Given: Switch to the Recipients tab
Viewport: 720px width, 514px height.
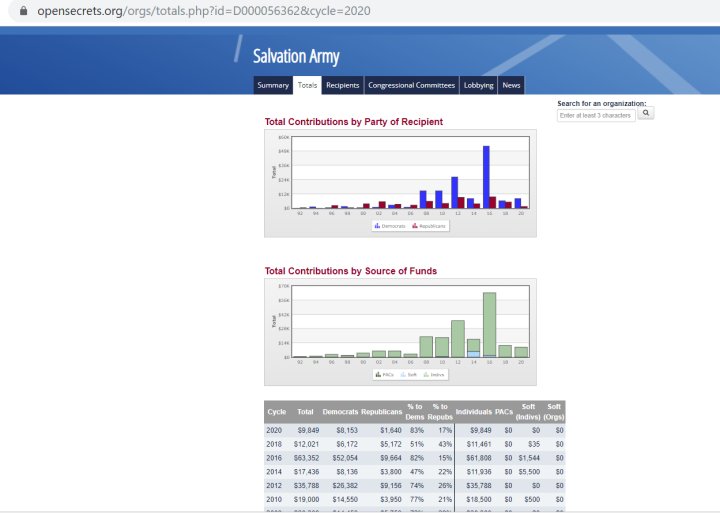Looking at the screenshot, I should coord(343,85).
